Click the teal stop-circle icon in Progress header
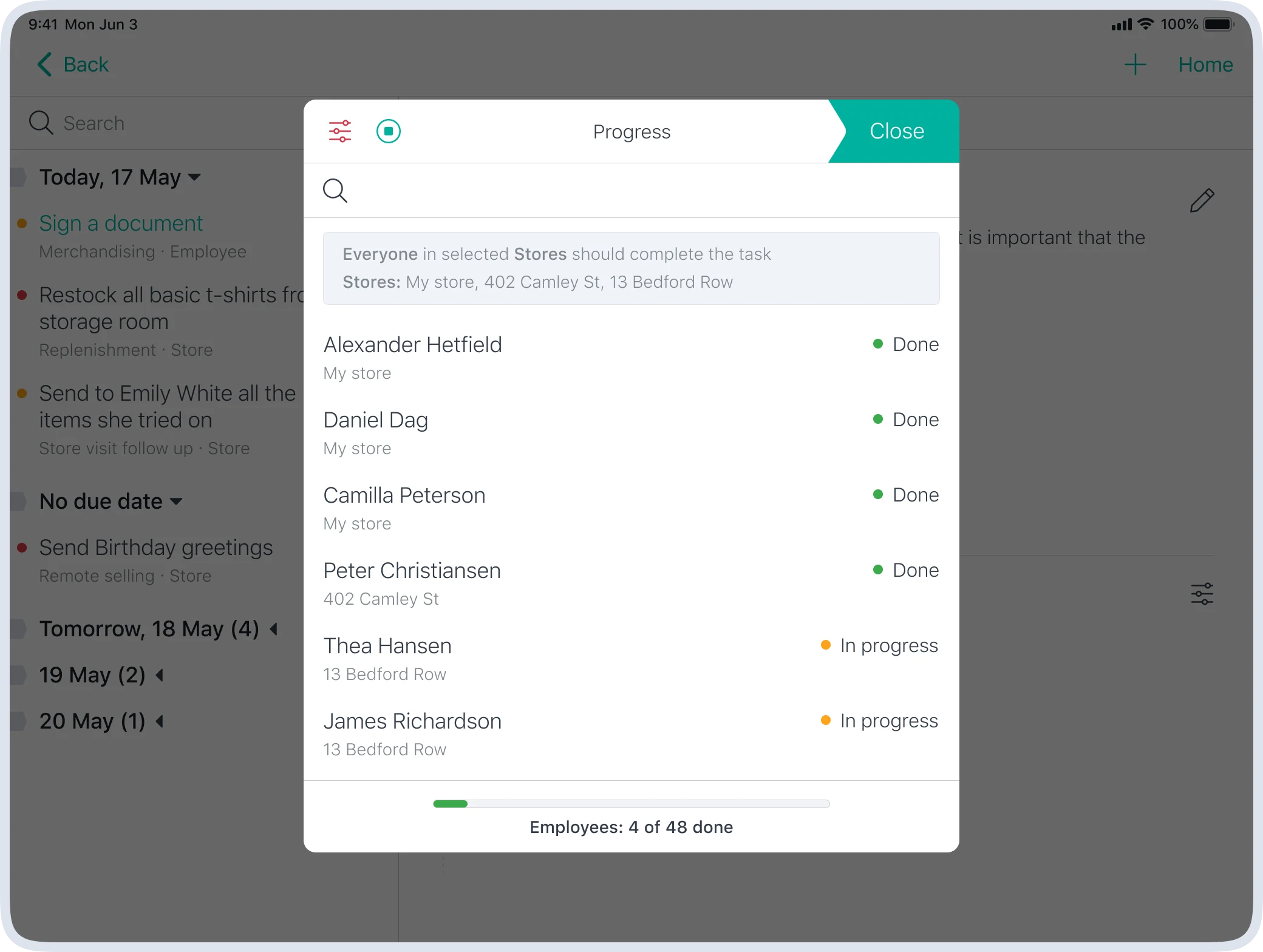Viewport: 1263px width, 952px height. pyautogui.click(x=389, y=131)
